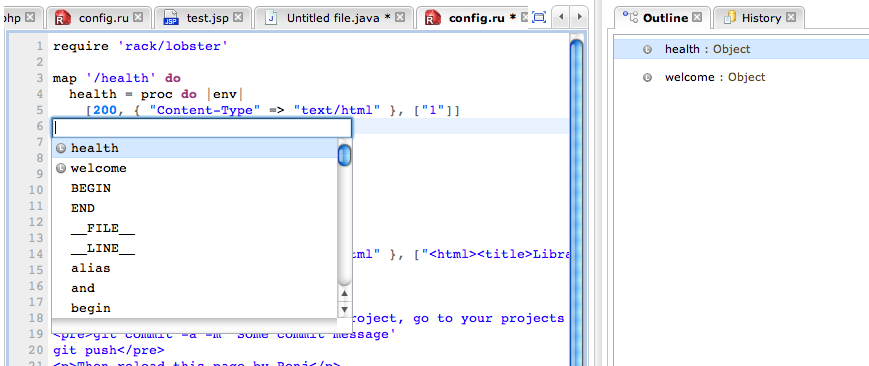Click the Ruby icon on inactive config.ru tab
Viewport: 869px width, 366px height.
tap(63, 18)
